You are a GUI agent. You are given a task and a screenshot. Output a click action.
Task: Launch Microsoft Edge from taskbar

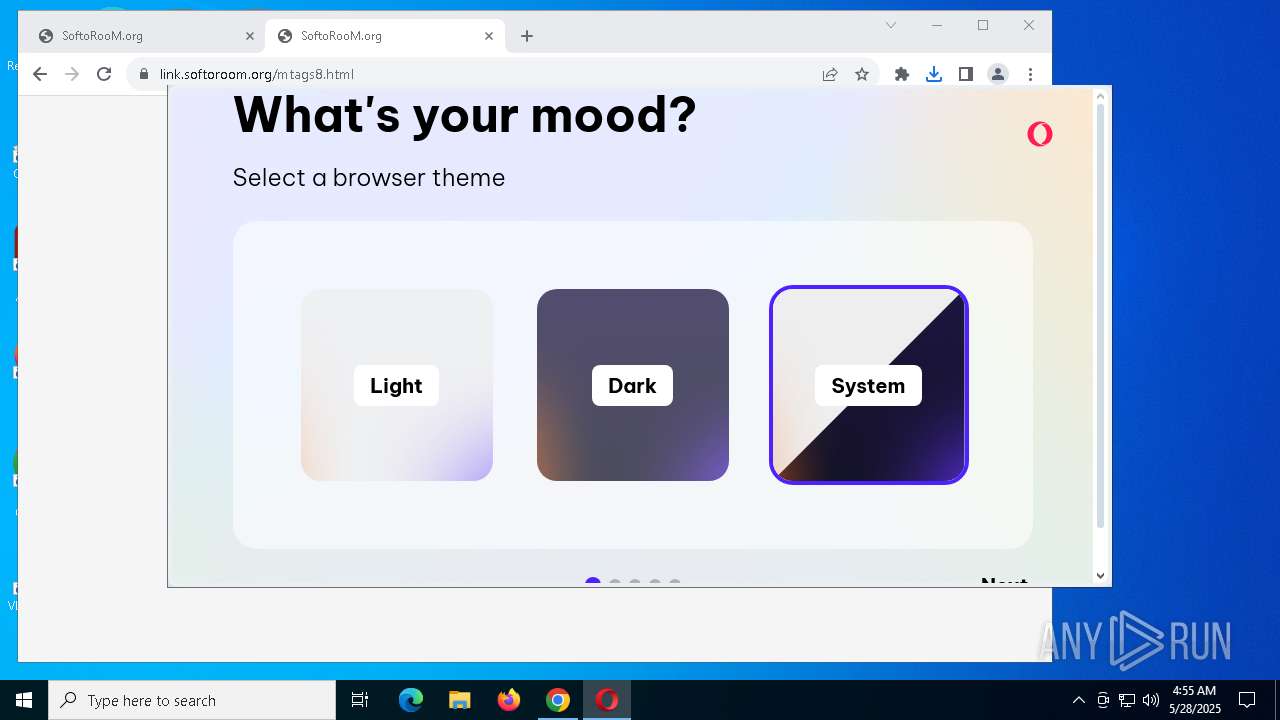pyautogui.click(x=411, y=700)
